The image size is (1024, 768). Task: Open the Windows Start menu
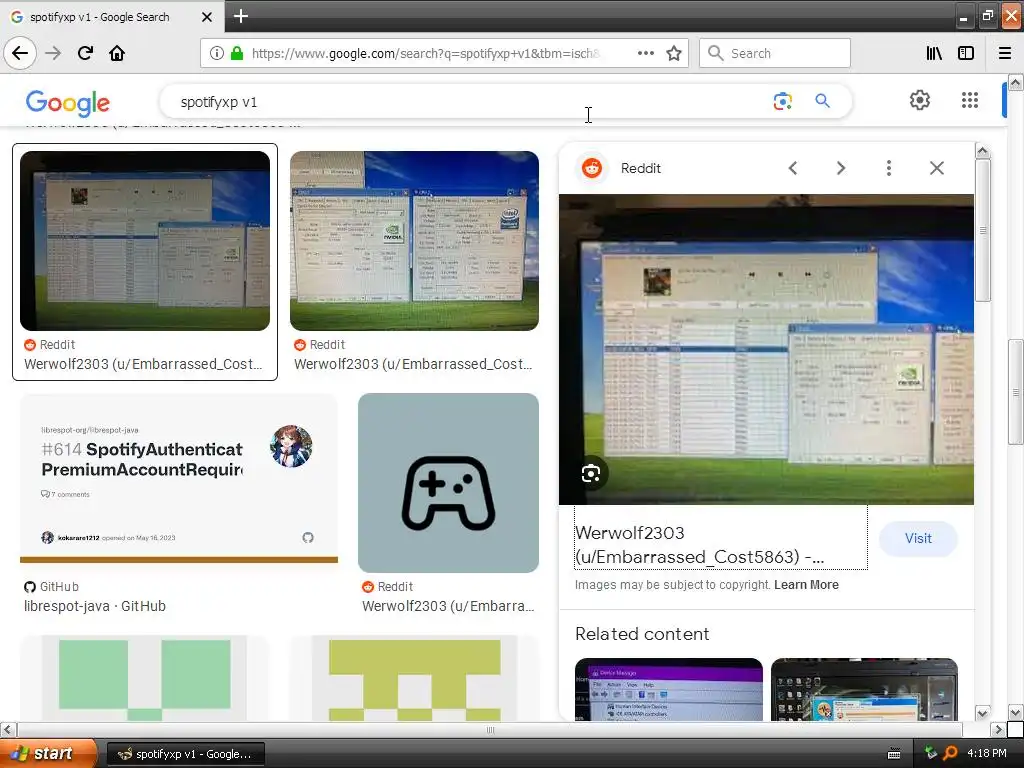click(x=47, y=754)
